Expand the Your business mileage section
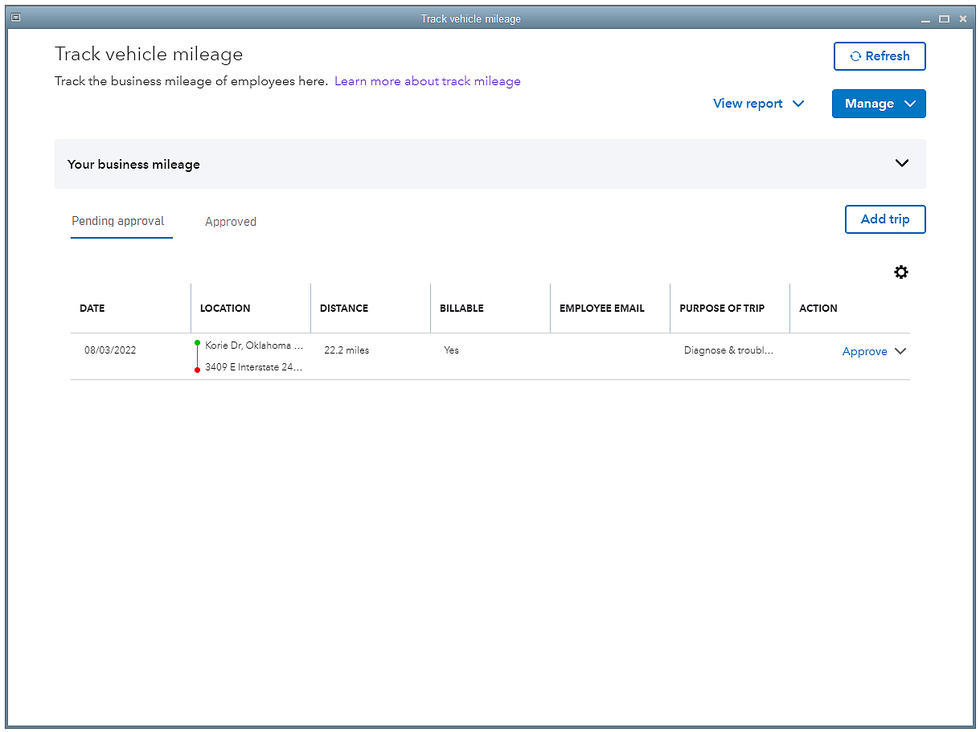This screenshot has width=980, height=732. [901, 163]
